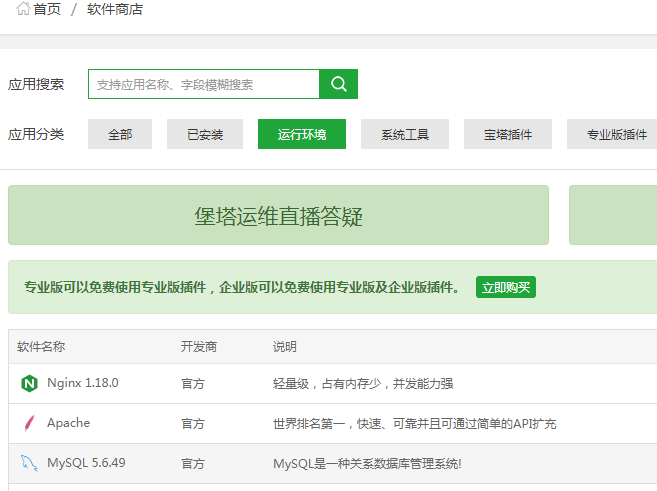
Task: Click 官方 in the Apache row
Action: (193, 424)
